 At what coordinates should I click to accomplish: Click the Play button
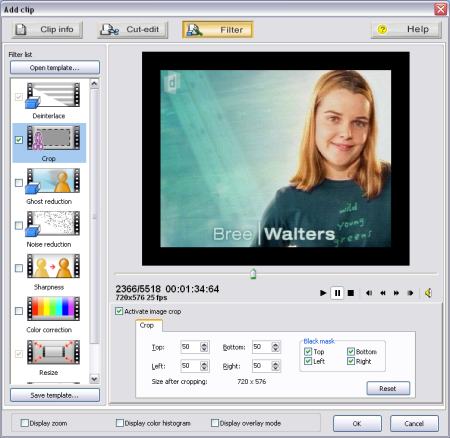point(323,293)
